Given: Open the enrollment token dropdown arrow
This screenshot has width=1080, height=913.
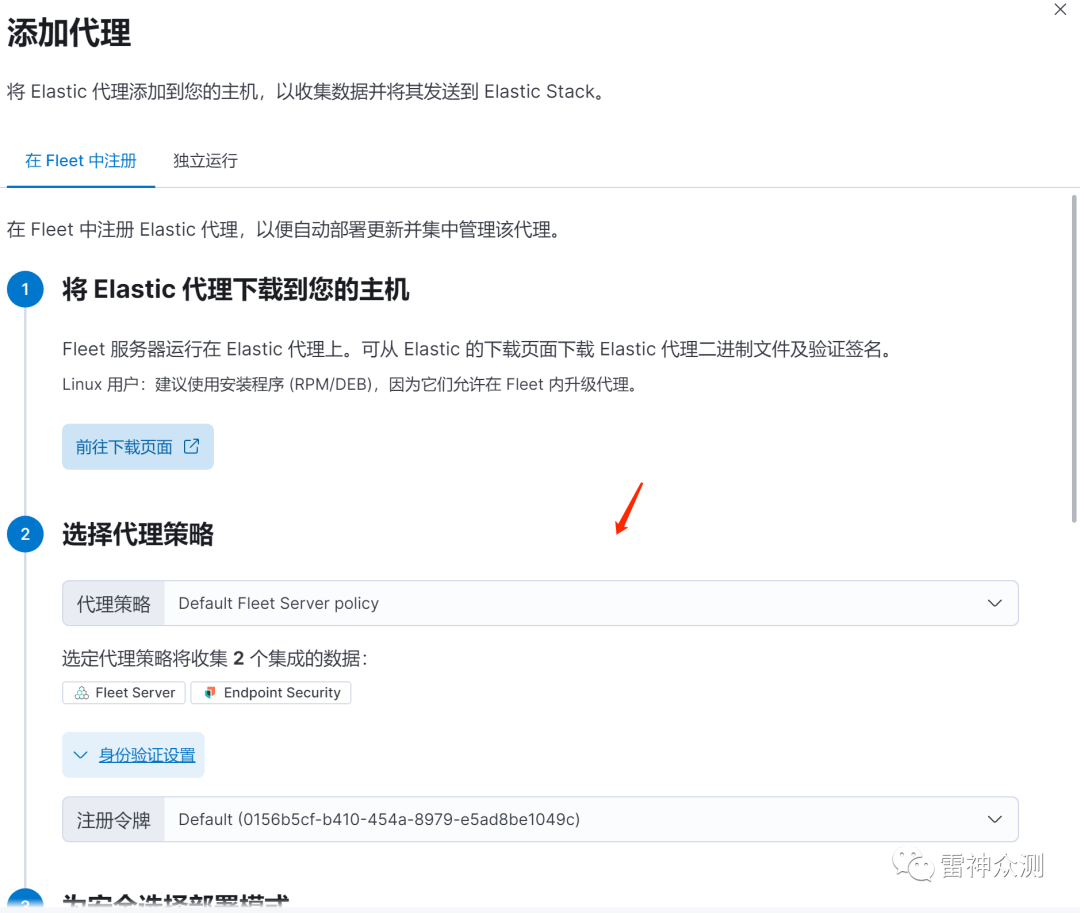Looking at the screenshot, I should point(995,819).
